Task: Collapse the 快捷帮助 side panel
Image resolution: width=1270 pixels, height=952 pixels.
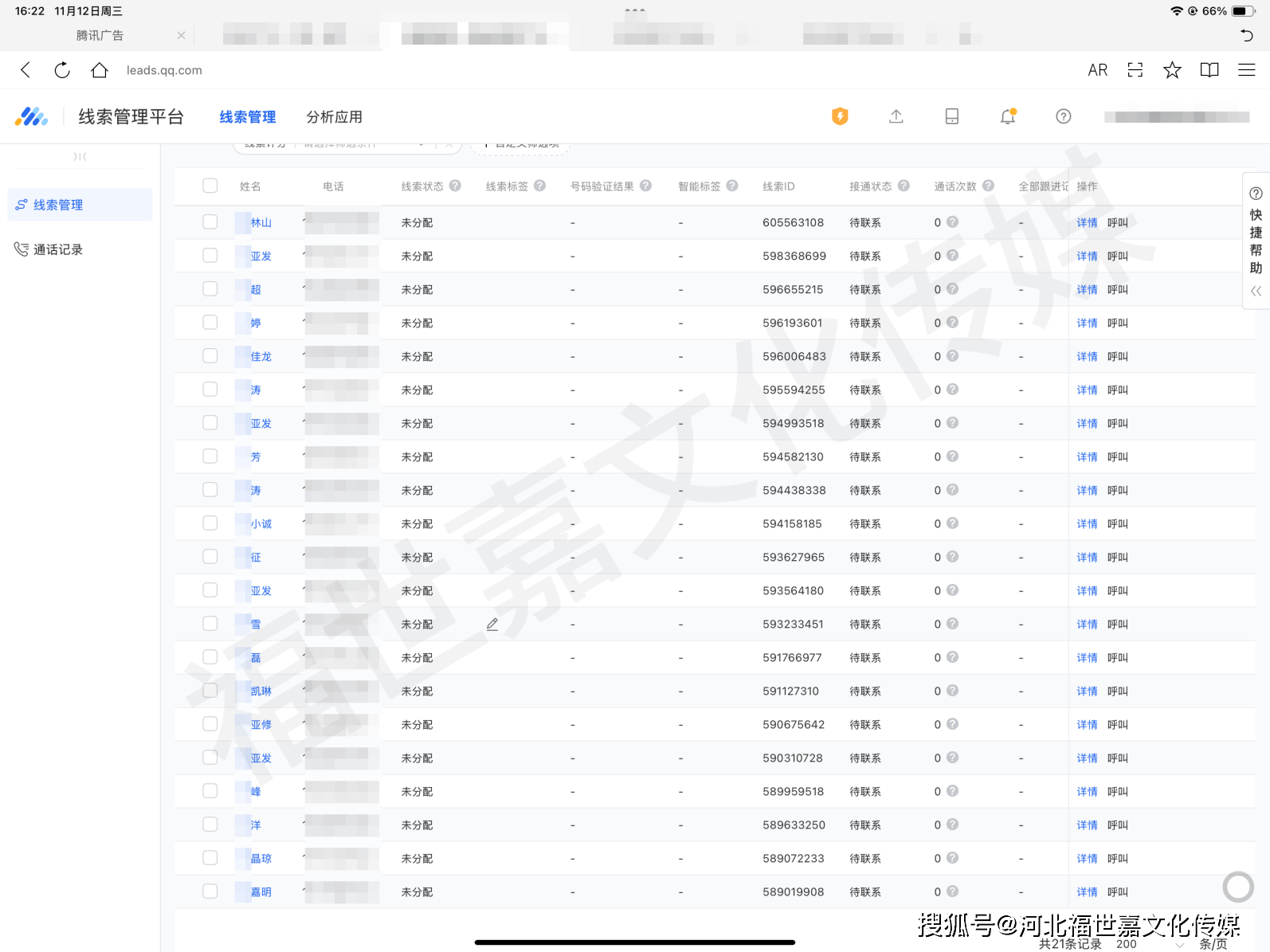Action: [x=1256, y=291]
